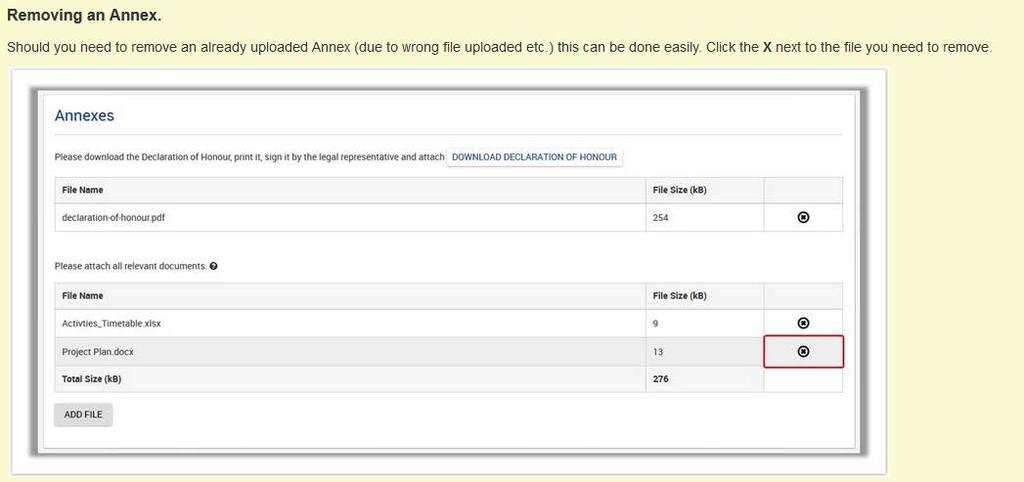Select declaration-of-honour.pdf file name

coord(113,217)
